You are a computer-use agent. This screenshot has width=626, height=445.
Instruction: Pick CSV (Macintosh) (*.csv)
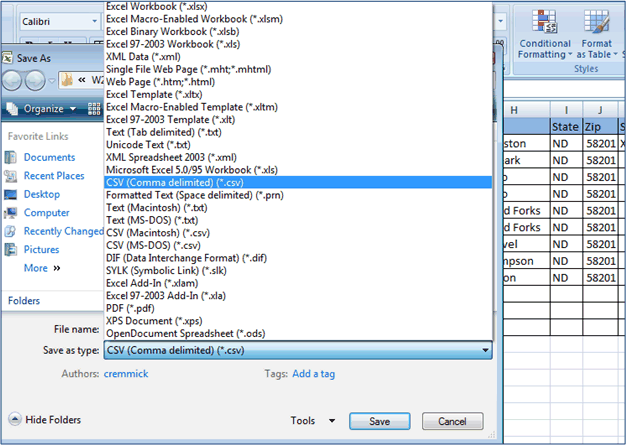coord(298,233)
